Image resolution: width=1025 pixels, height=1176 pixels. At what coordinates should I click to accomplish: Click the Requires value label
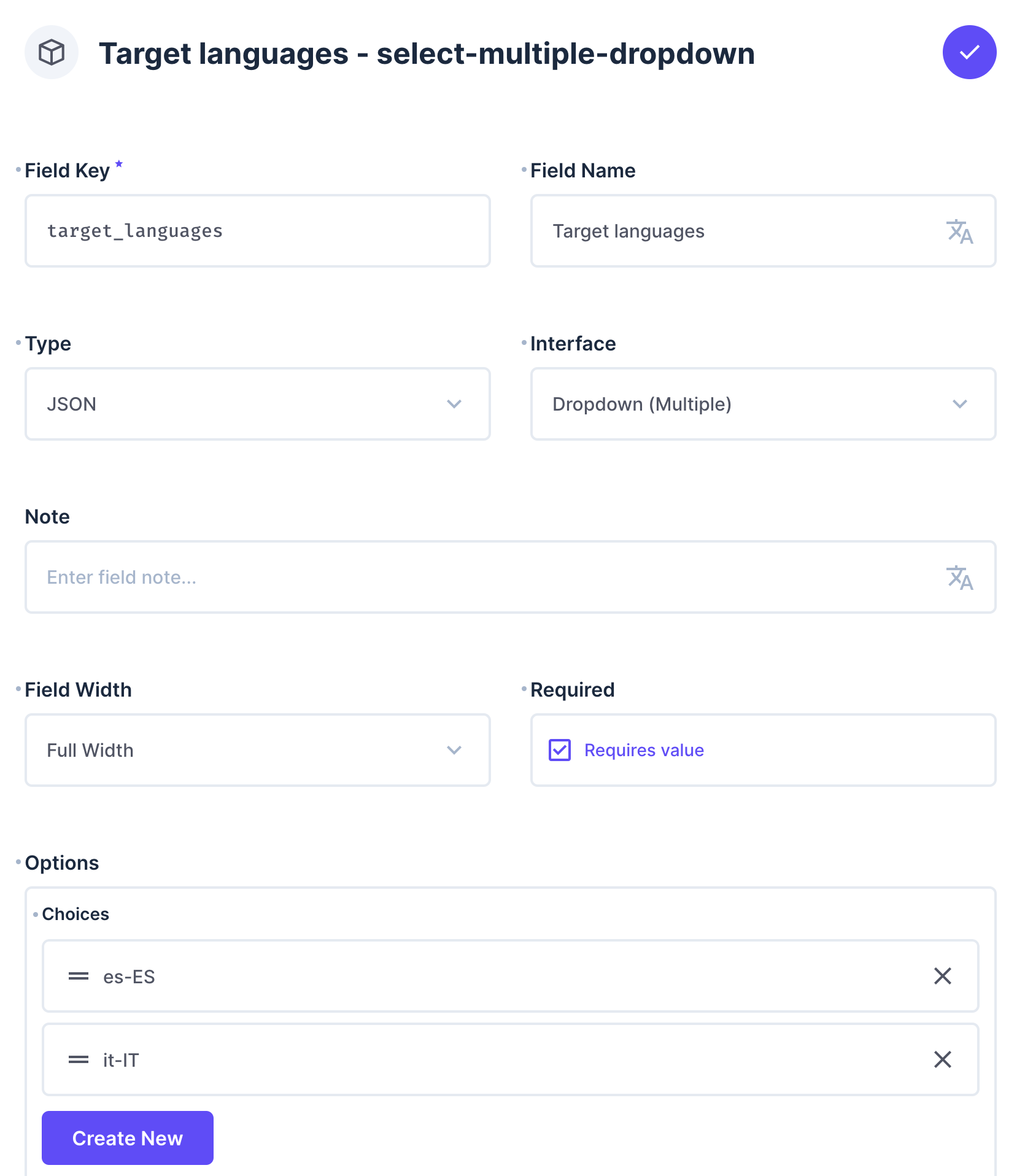[x=644, y=750]
